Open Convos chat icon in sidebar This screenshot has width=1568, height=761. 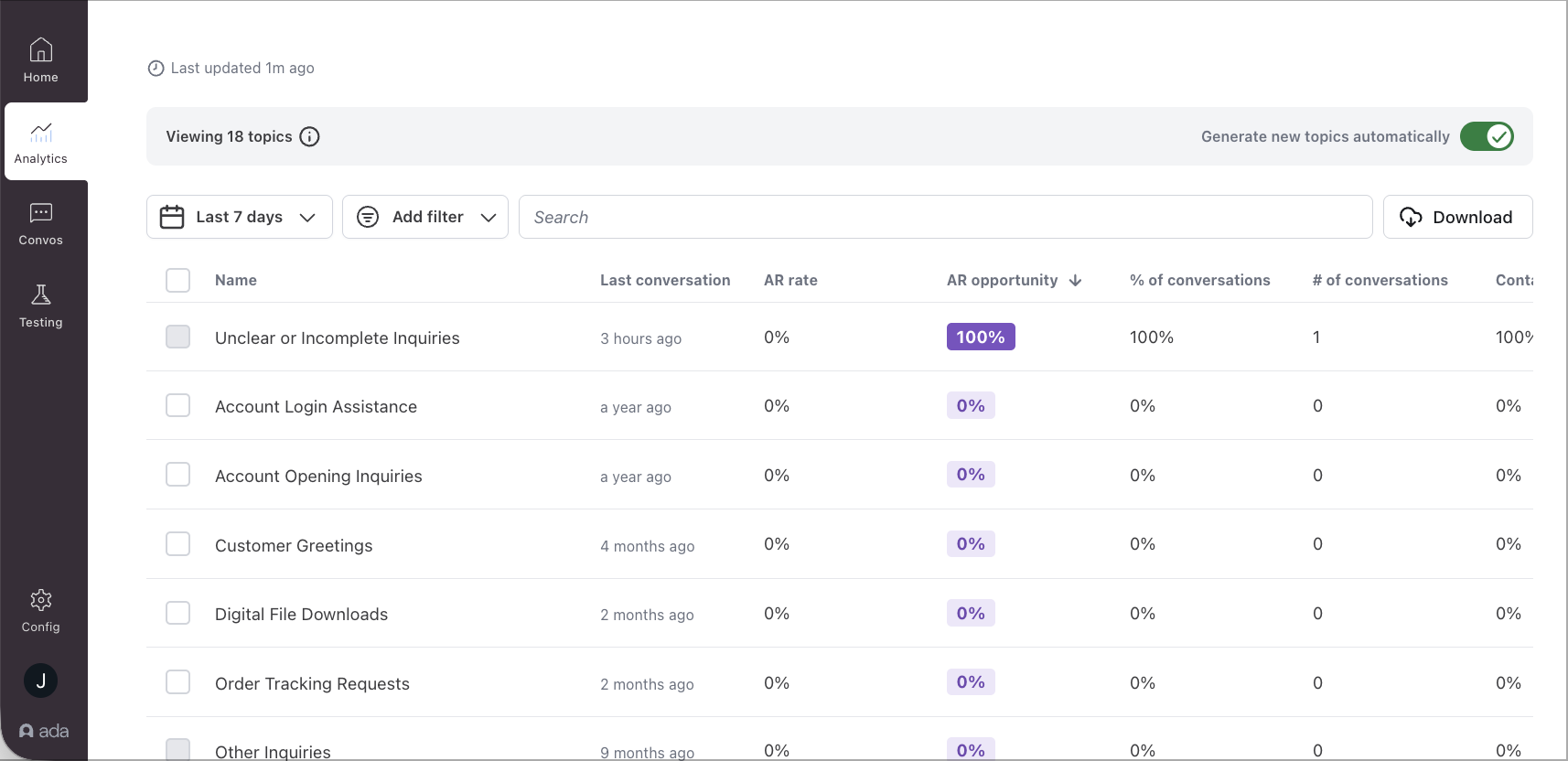tap(41, 224)
